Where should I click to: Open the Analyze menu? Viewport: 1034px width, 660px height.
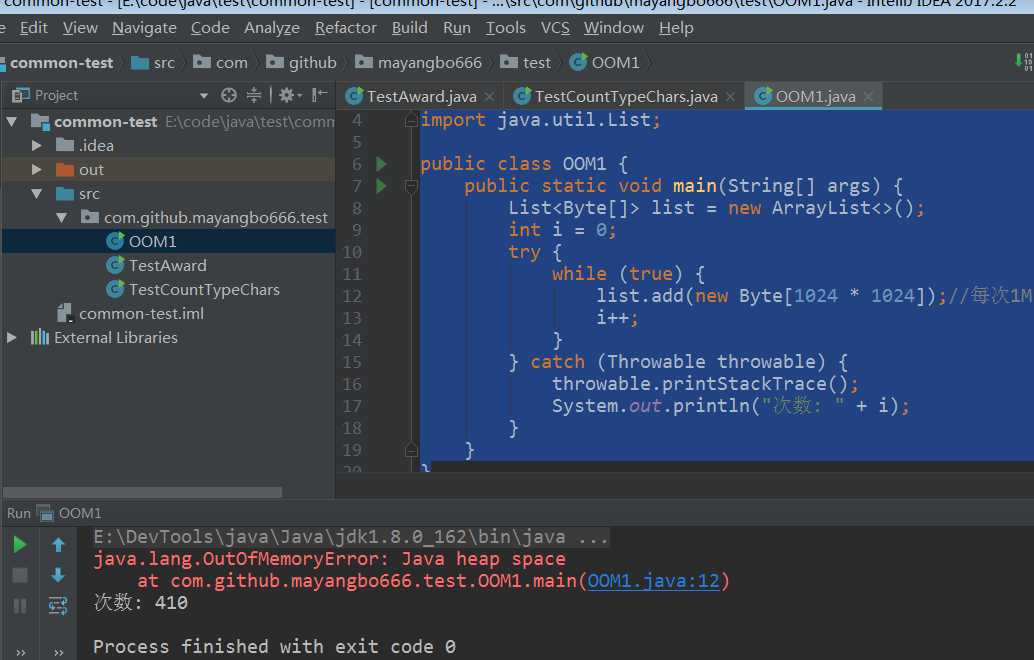[x=272, y=28]
